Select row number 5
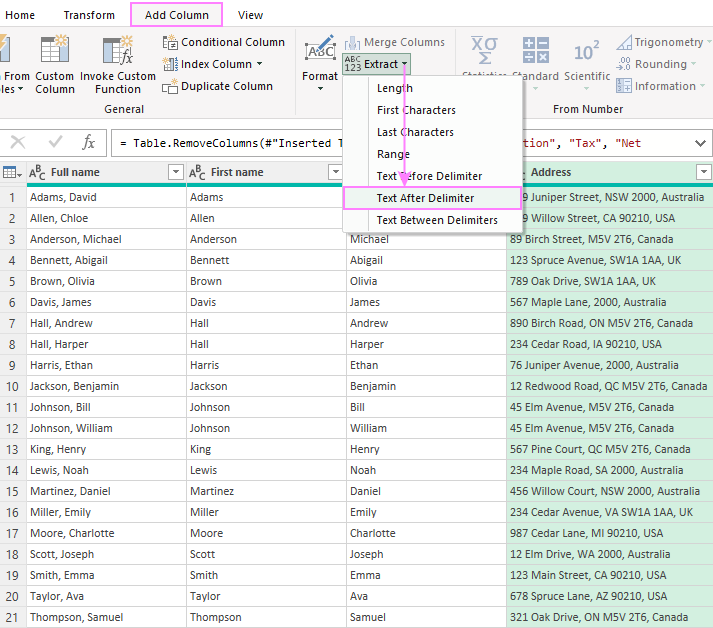The height and width of the screenshot is (628, 713). 12,281
